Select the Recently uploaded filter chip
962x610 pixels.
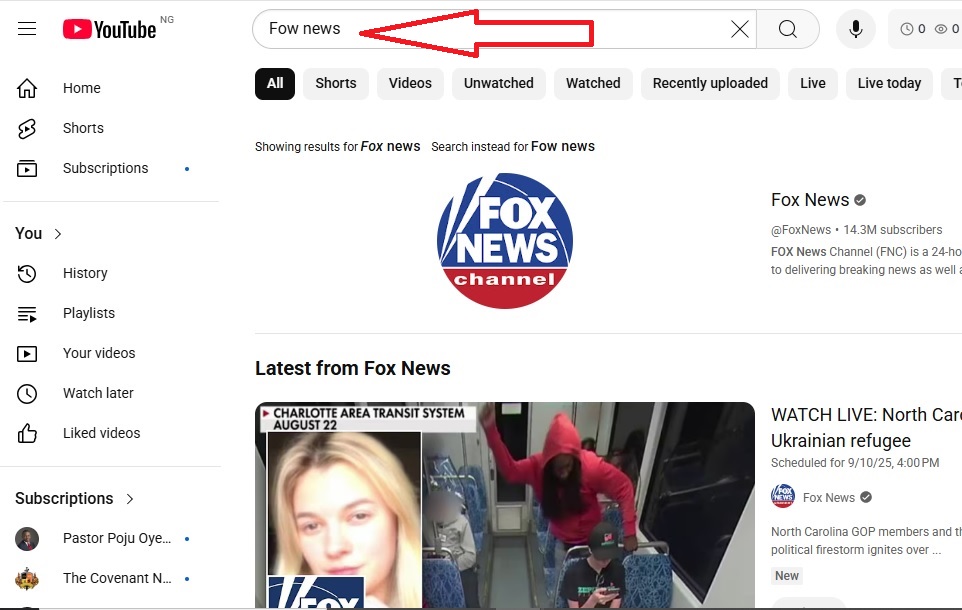(710, 83)
